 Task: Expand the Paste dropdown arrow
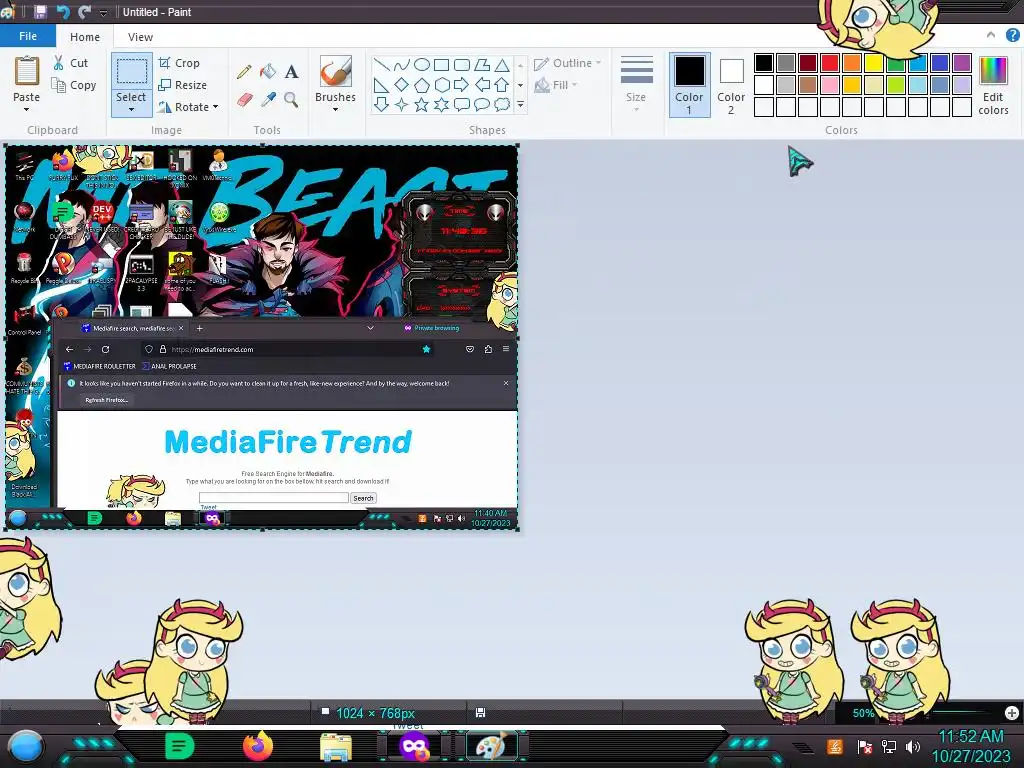[x=26, y=110]
